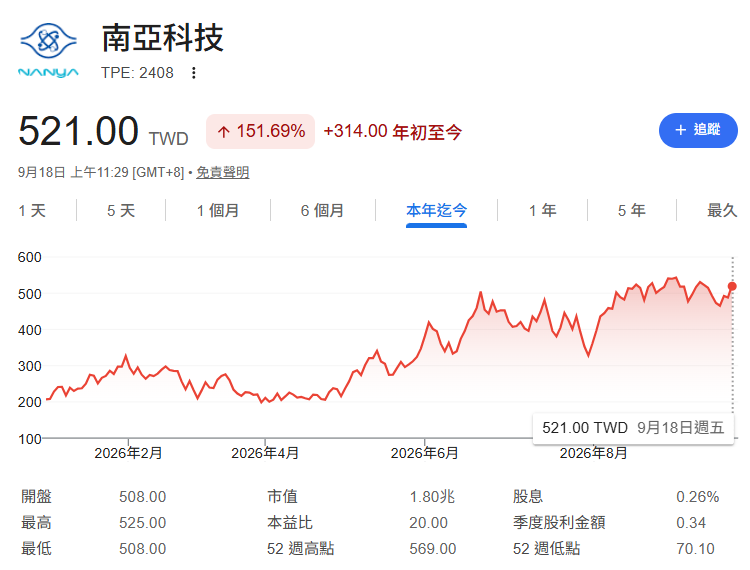
Task: Click the 追蹤 follow button
Action: [698, 130]
